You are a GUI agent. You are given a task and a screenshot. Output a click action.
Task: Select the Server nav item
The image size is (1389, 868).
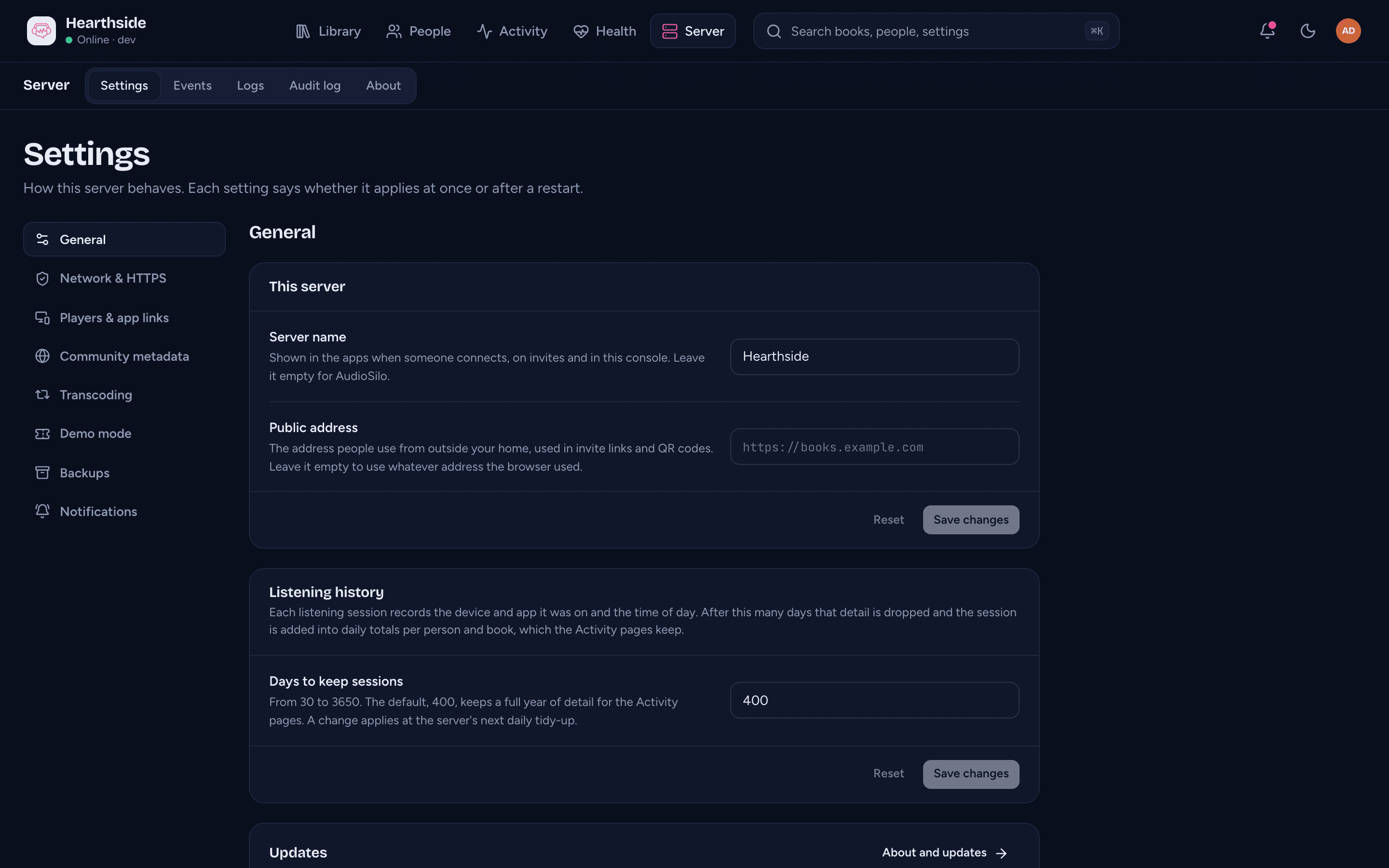pos(693,31)
